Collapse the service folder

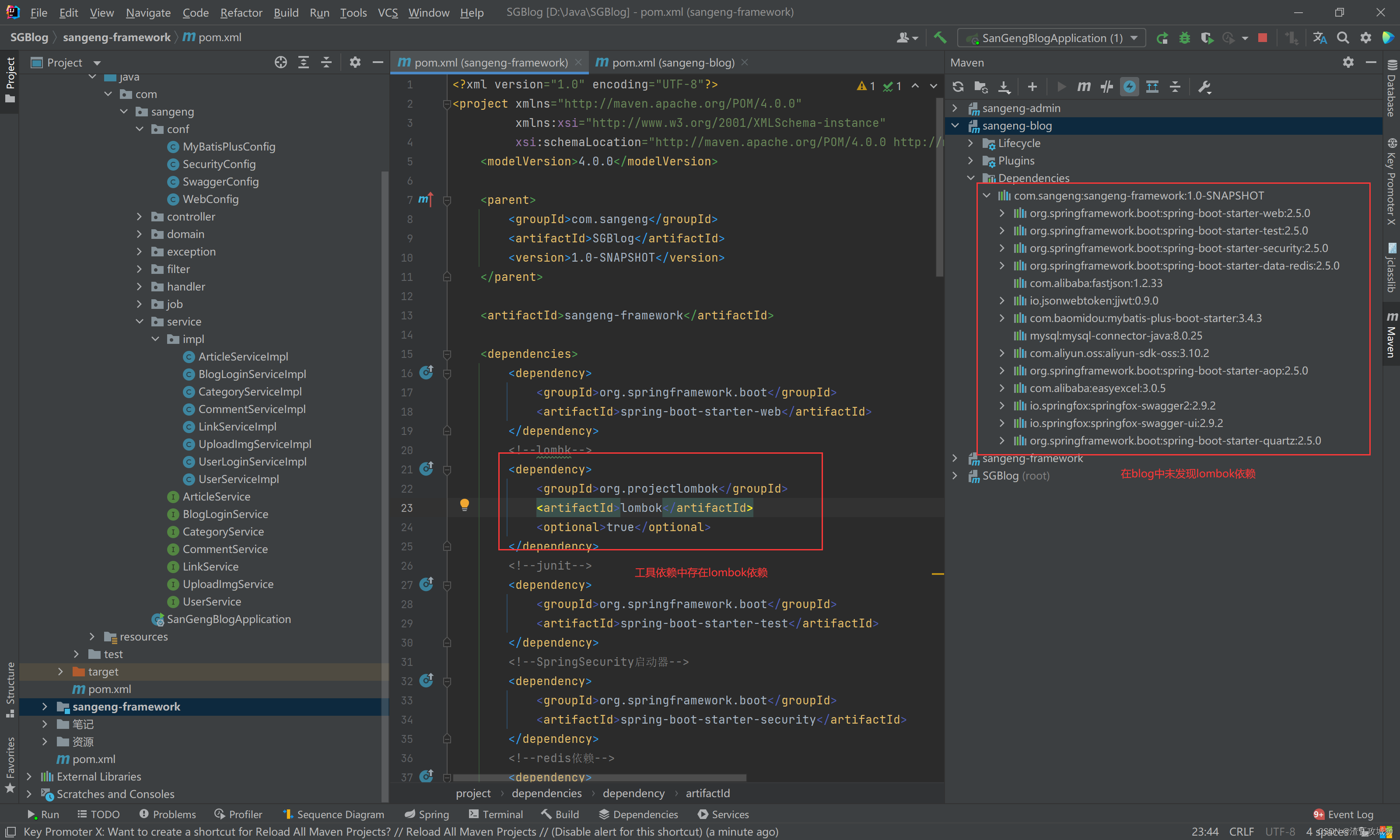(x=139, y=322)
